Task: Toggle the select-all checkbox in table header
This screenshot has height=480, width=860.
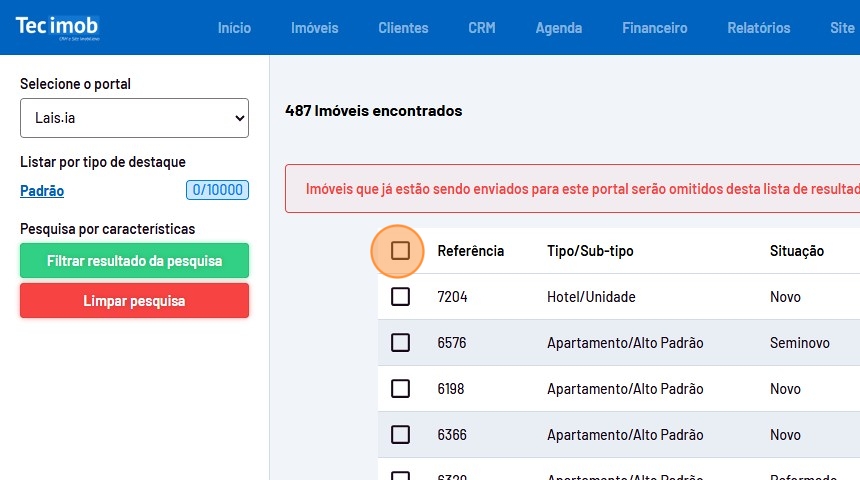Action: [x=400, y=250]
